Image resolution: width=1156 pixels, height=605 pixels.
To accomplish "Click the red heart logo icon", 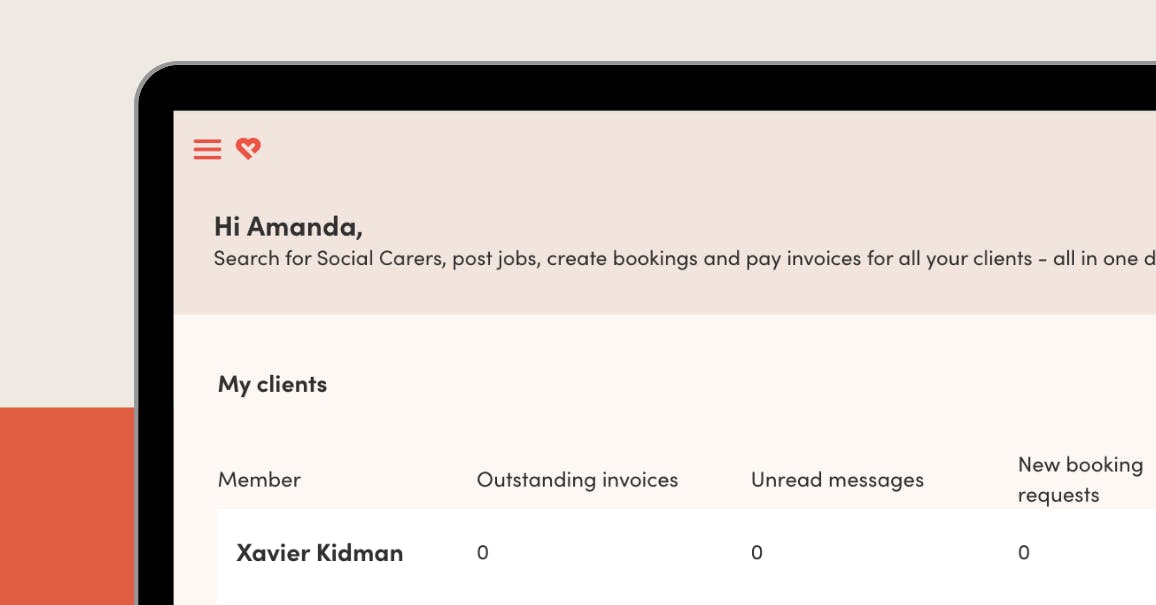I will [x=248, y=149].
